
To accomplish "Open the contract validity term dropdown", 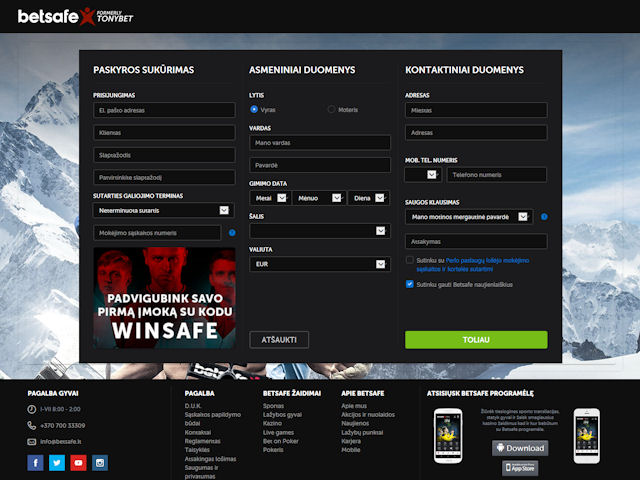I will coord(164,210).
